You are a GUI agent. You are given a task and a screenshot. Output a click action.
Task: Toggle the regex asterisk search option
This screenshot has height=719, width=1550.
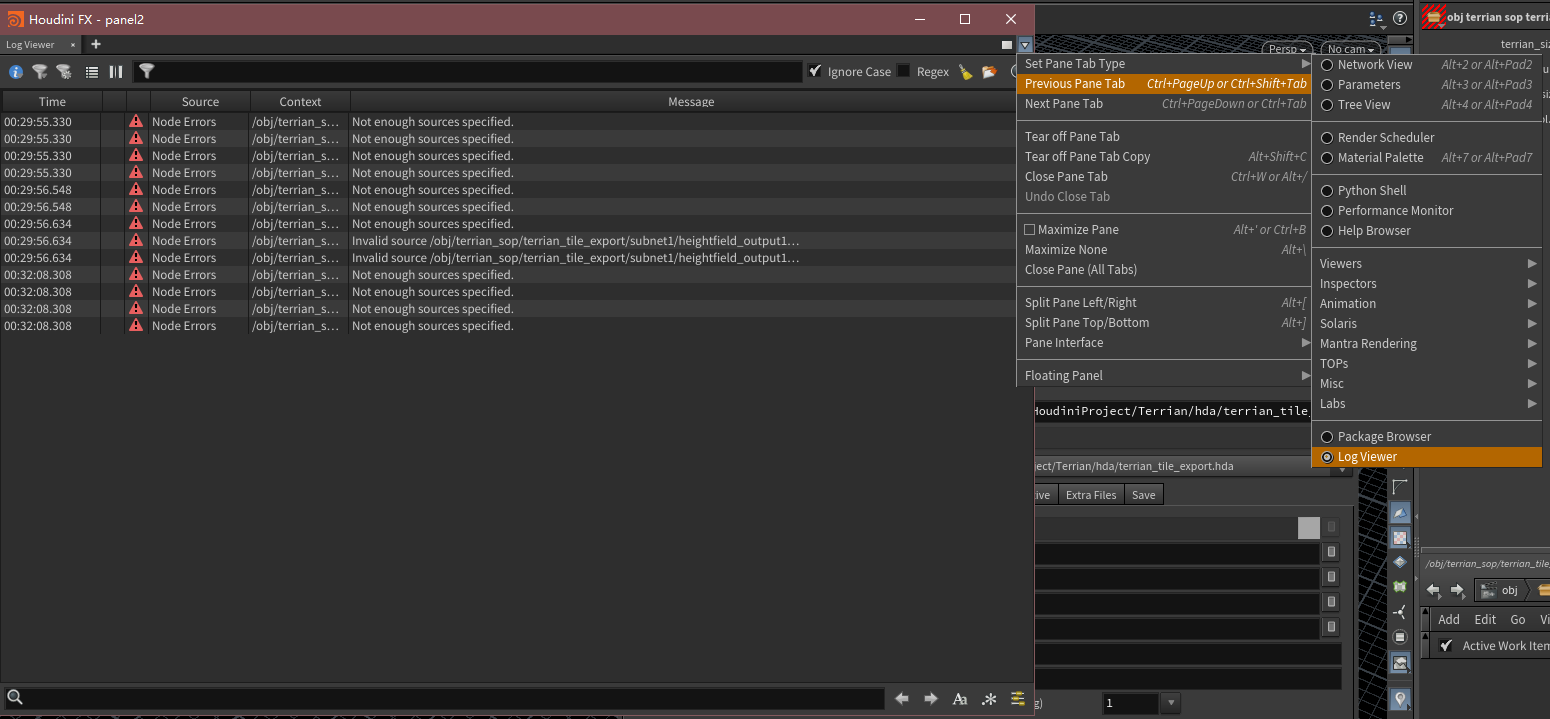tap(989, 699)
